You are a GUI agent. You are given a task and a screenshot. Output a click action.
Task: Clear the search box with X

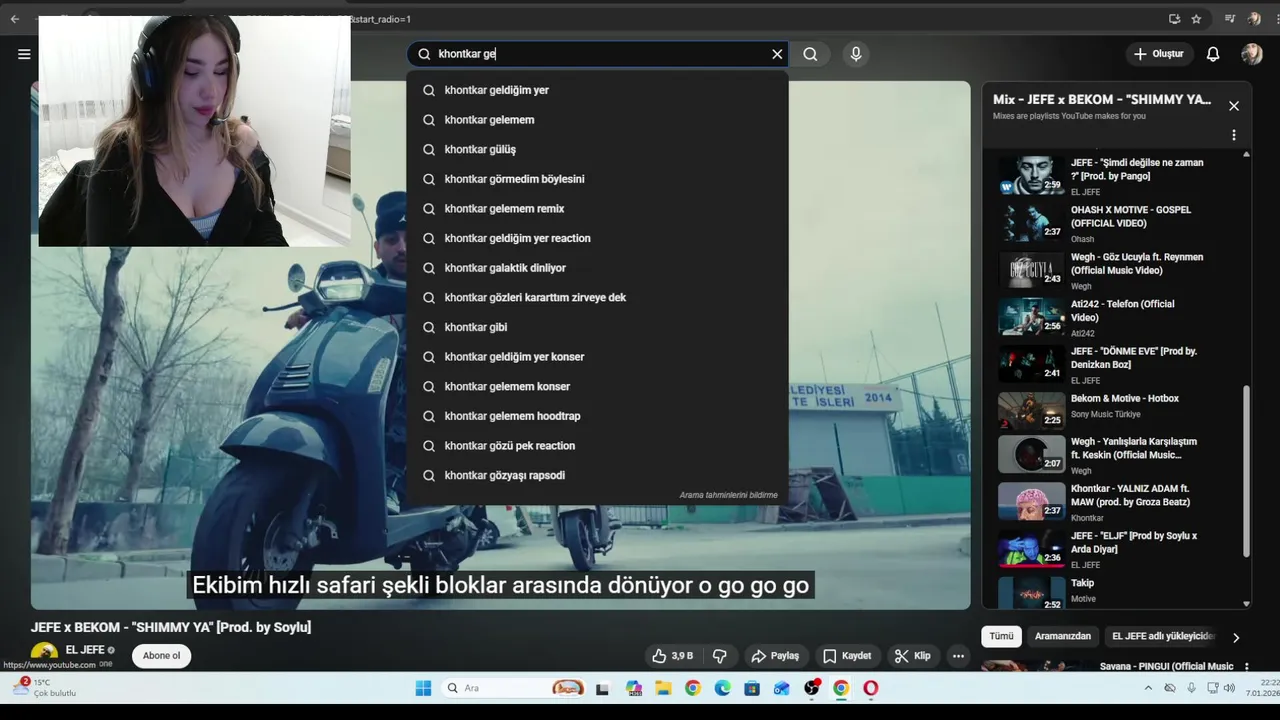click(x=777, y=54)
